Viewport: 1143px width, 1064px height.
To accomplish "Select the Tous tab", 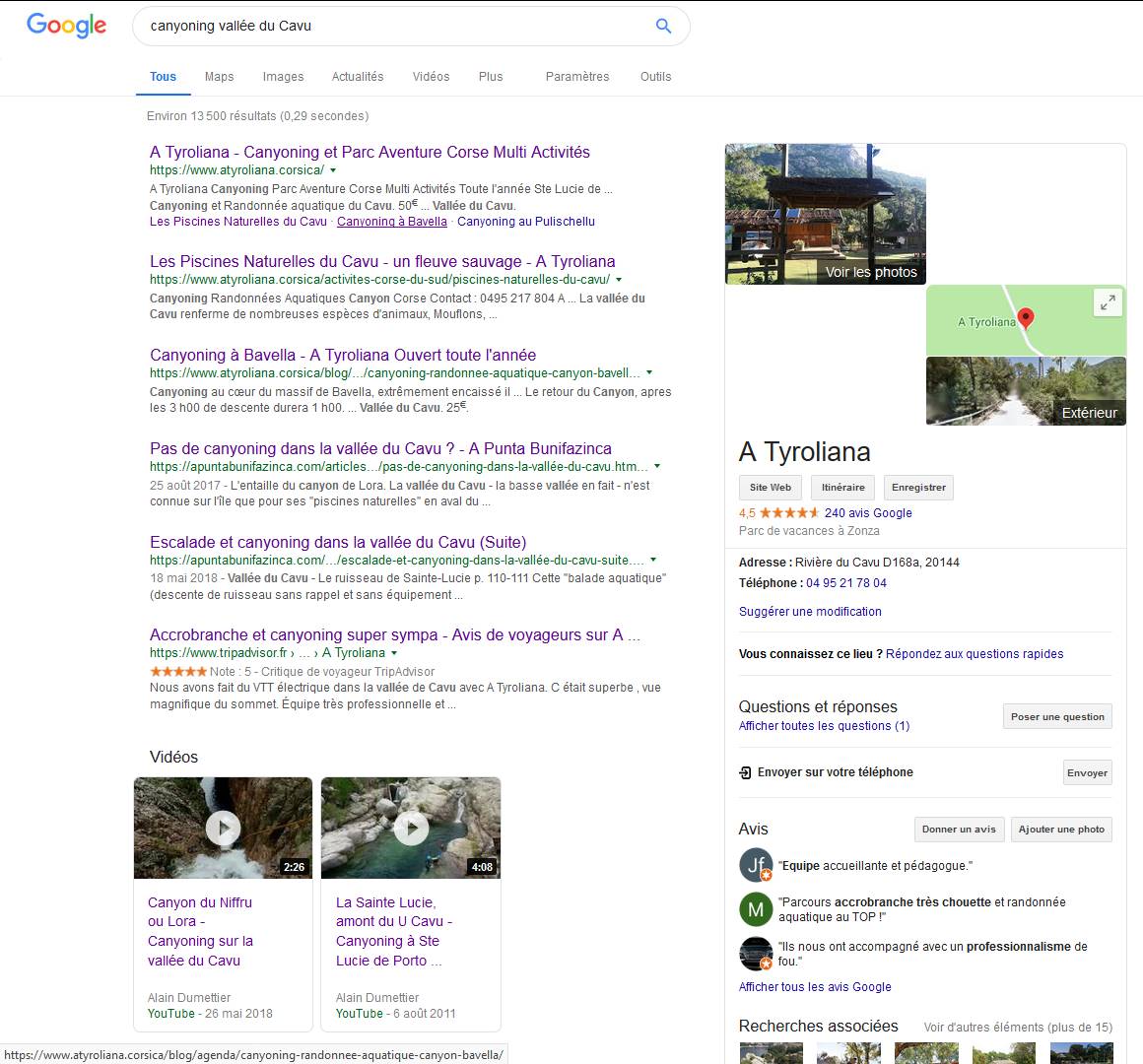I will pos(164,77).
